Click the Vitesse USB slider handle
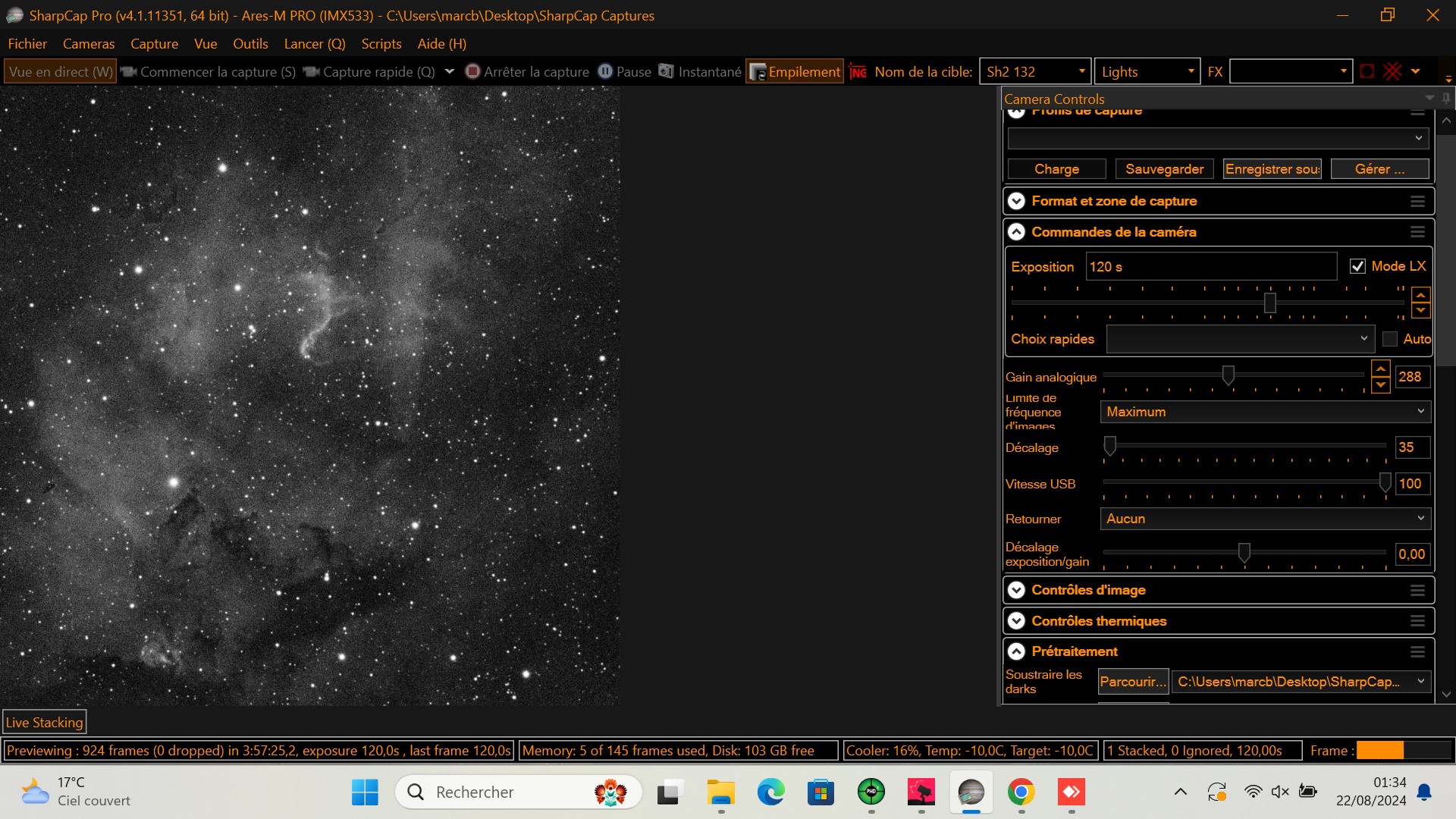 [1385, 482]
